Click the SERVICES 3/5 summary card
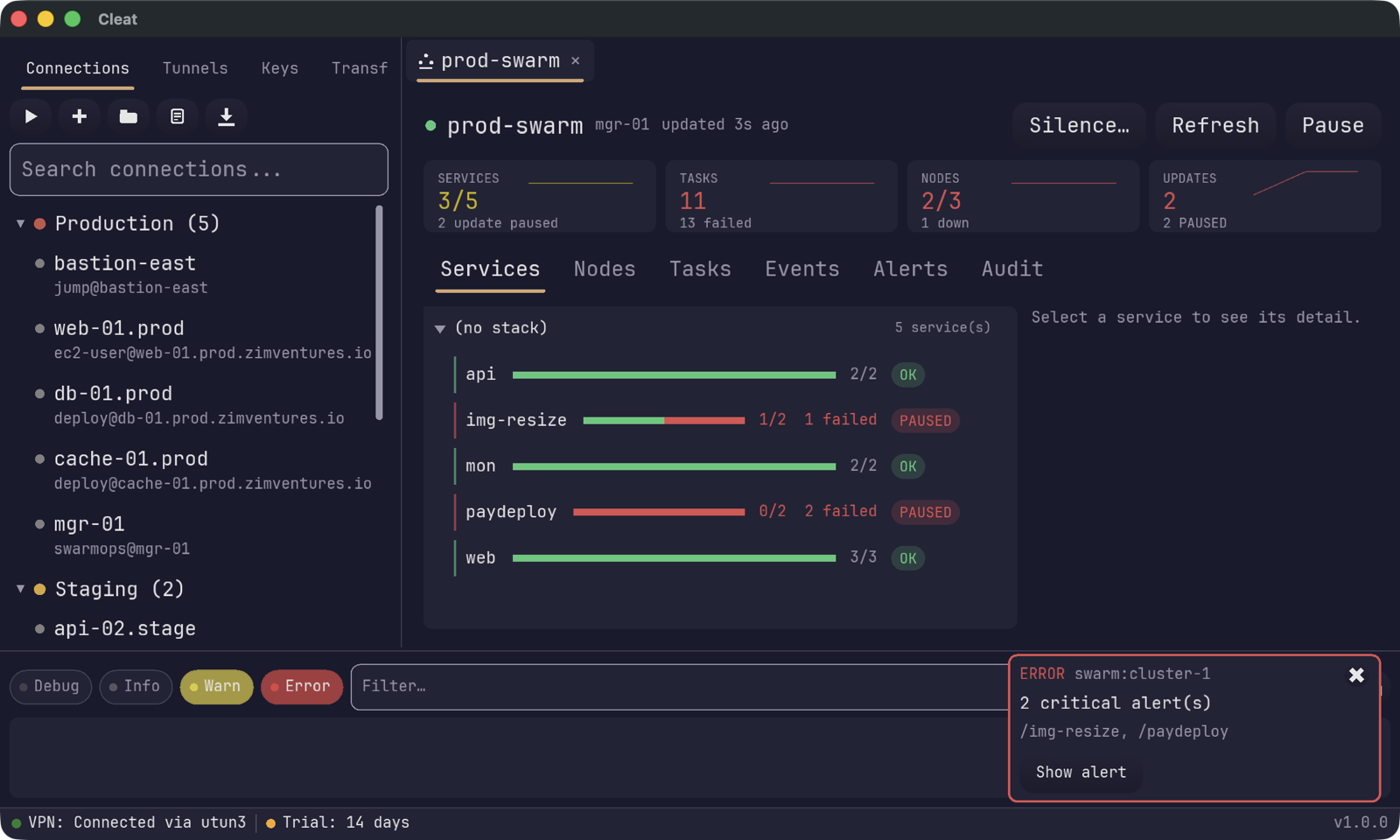 (540, 196)
